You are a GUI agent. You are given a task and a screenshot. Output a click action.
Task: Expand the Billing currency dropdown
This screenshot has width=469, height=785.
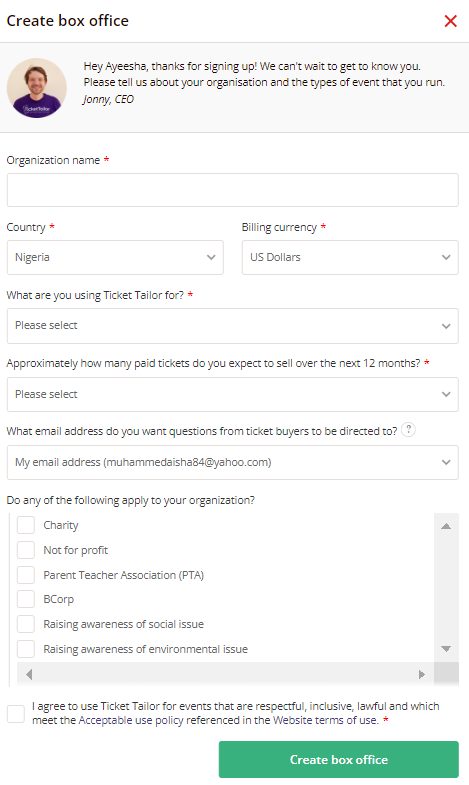(x=350, y=257)
